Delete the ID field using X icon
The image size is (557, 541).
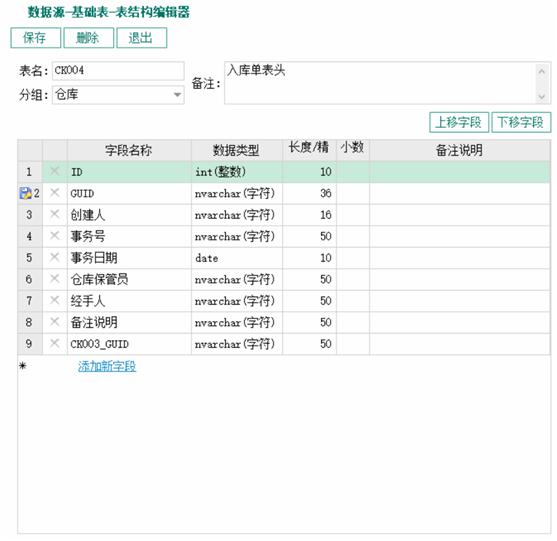pyautogui.click(x=54, y=171)
